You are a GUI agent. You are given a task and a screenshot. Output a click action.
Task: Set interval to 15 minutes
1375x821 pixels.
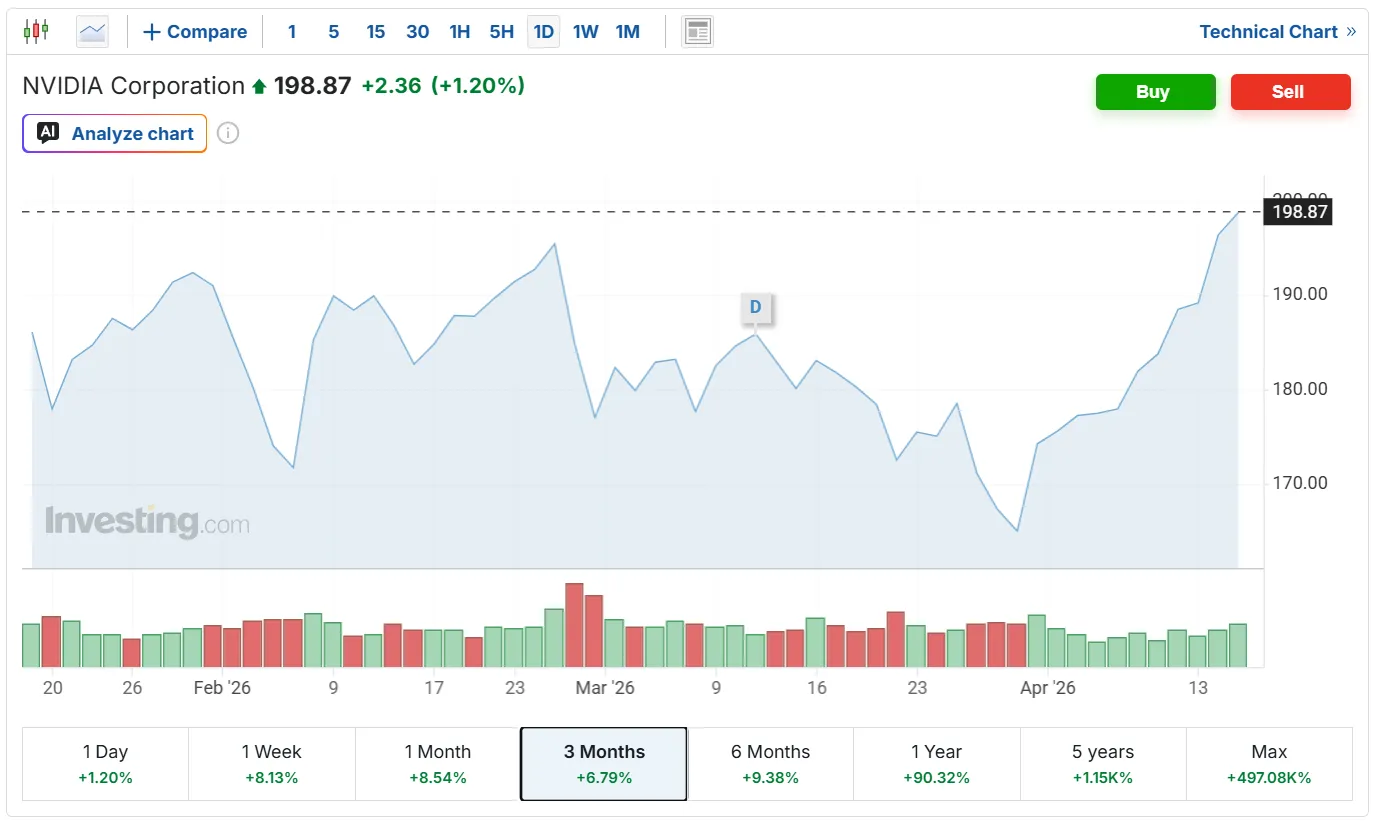pos(375,32)
